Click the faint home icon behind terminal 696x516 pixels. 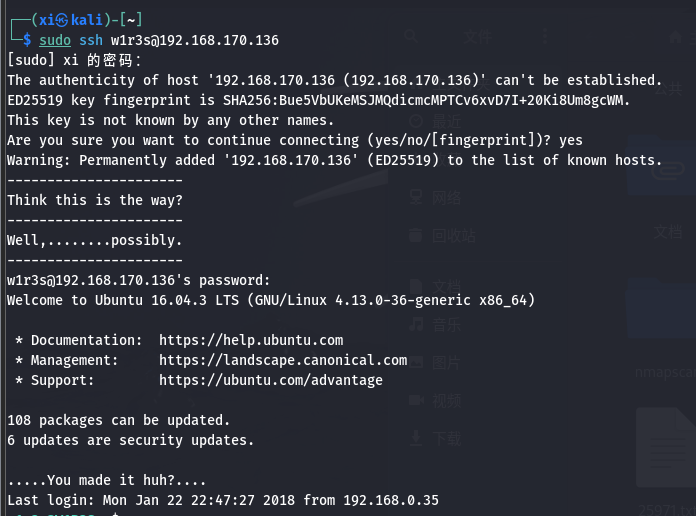[x=676, y=37]
